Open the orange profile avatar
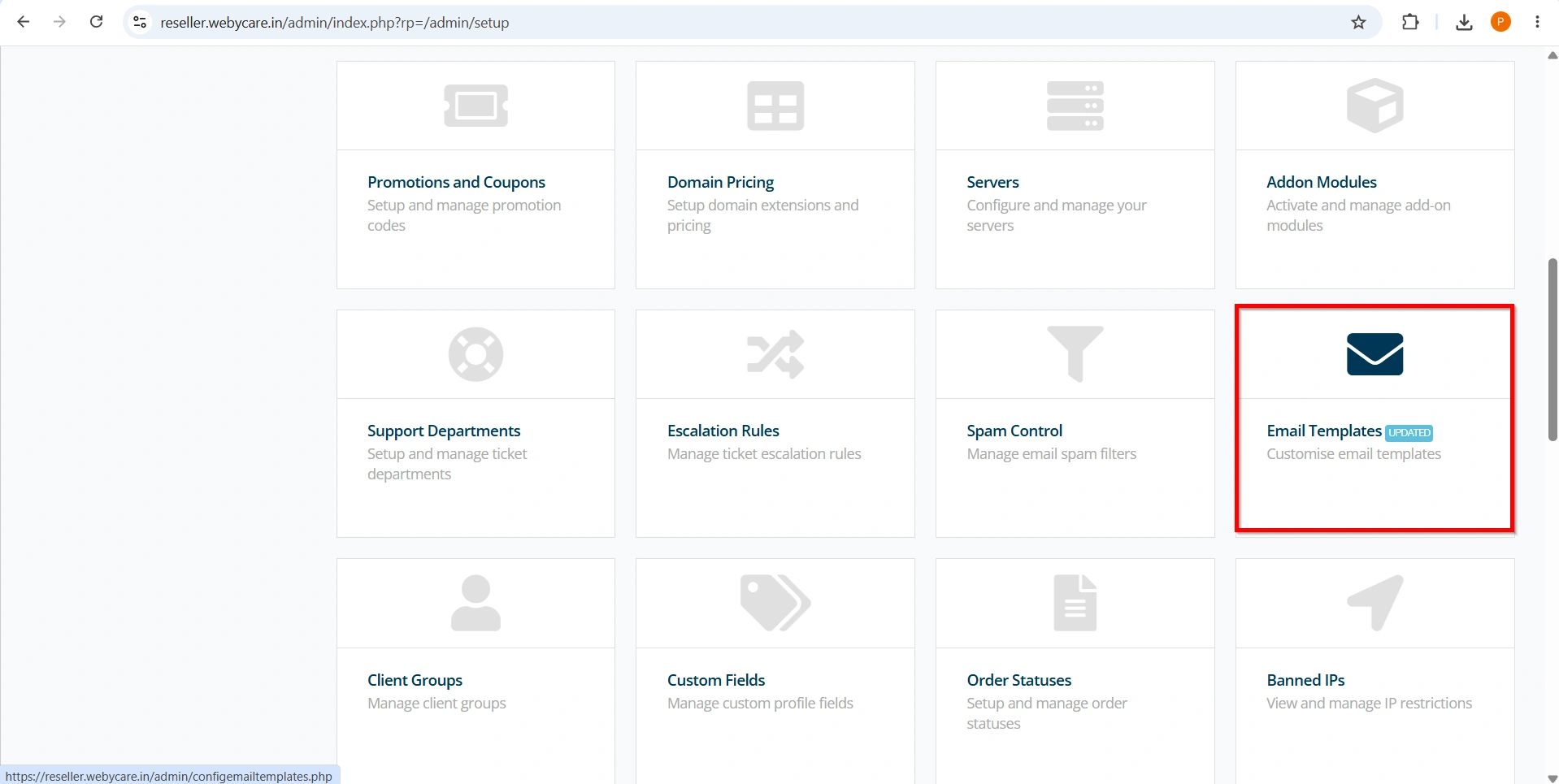 click(1500, 22)
